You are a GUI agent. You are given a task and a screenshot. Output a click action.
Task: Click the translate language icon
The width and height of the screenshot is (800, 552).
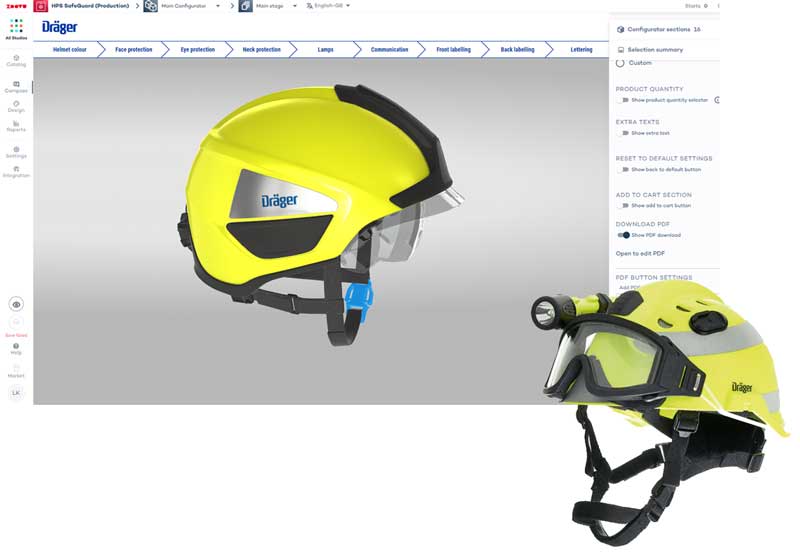pos(309,6)
